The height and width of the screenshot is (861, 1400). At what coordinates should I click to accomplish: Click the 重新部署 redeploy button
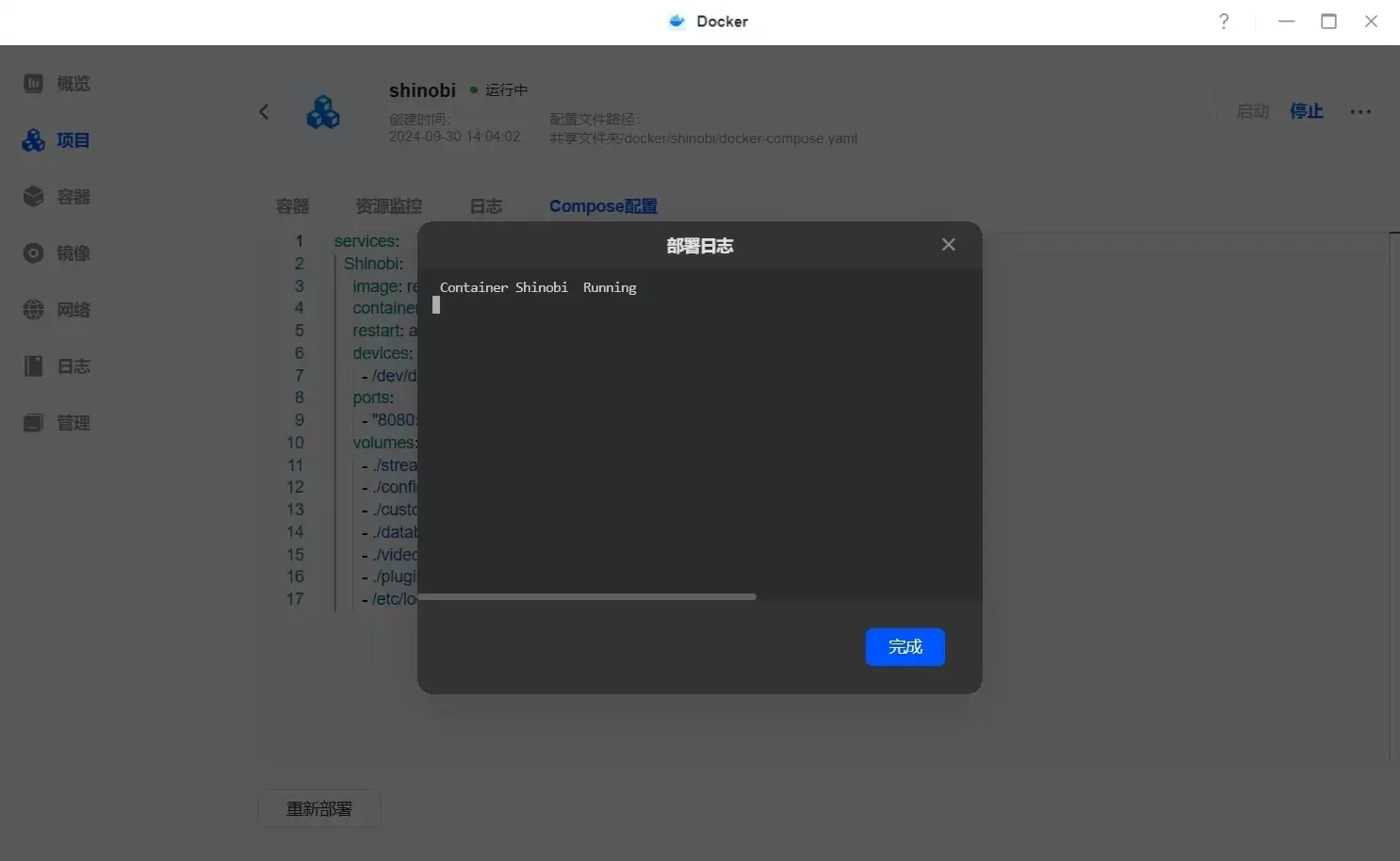tap(319, 809)
